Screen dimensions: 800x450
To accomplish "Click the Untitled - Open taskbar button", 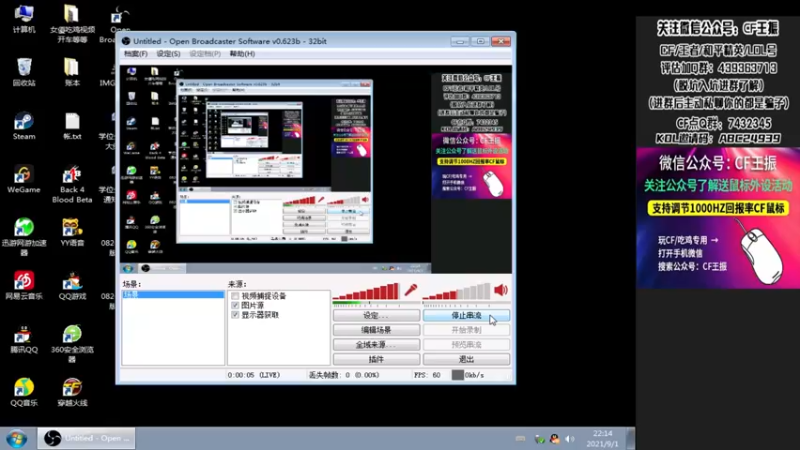I will (x=86, y=438).
